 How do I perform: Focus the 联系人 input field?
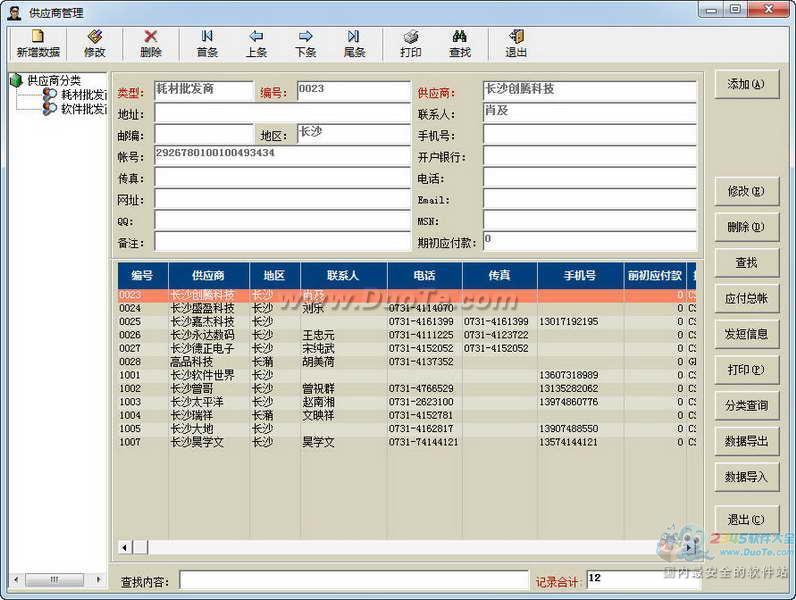(589, 113)
